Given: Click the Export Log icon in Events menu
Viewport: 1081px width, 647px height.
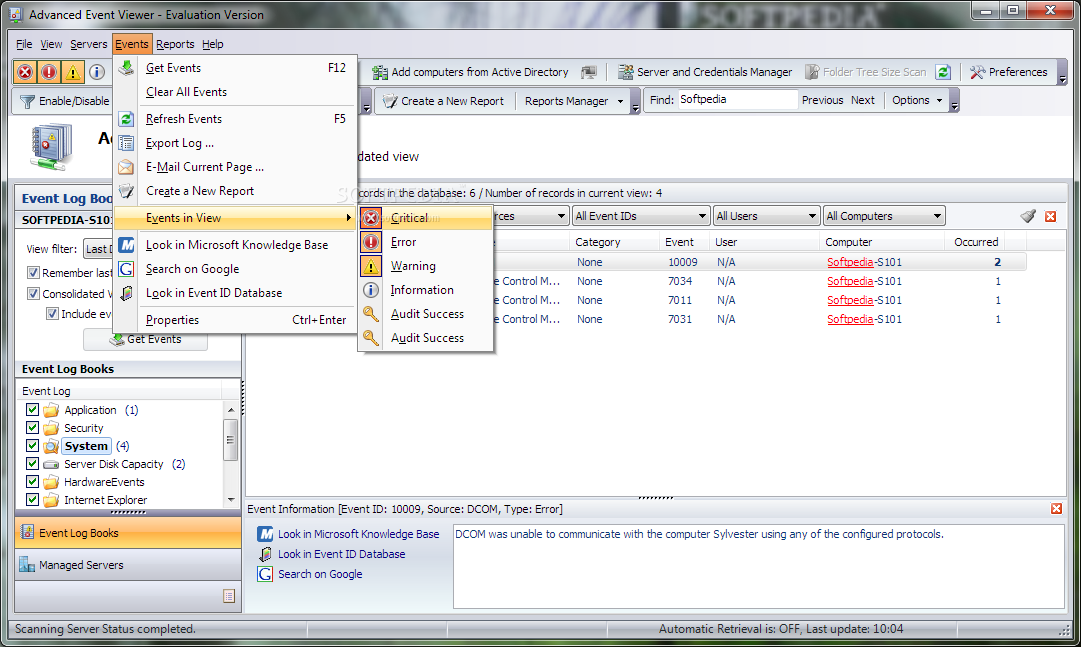Looking at the screenshot, I should point(126,143).
